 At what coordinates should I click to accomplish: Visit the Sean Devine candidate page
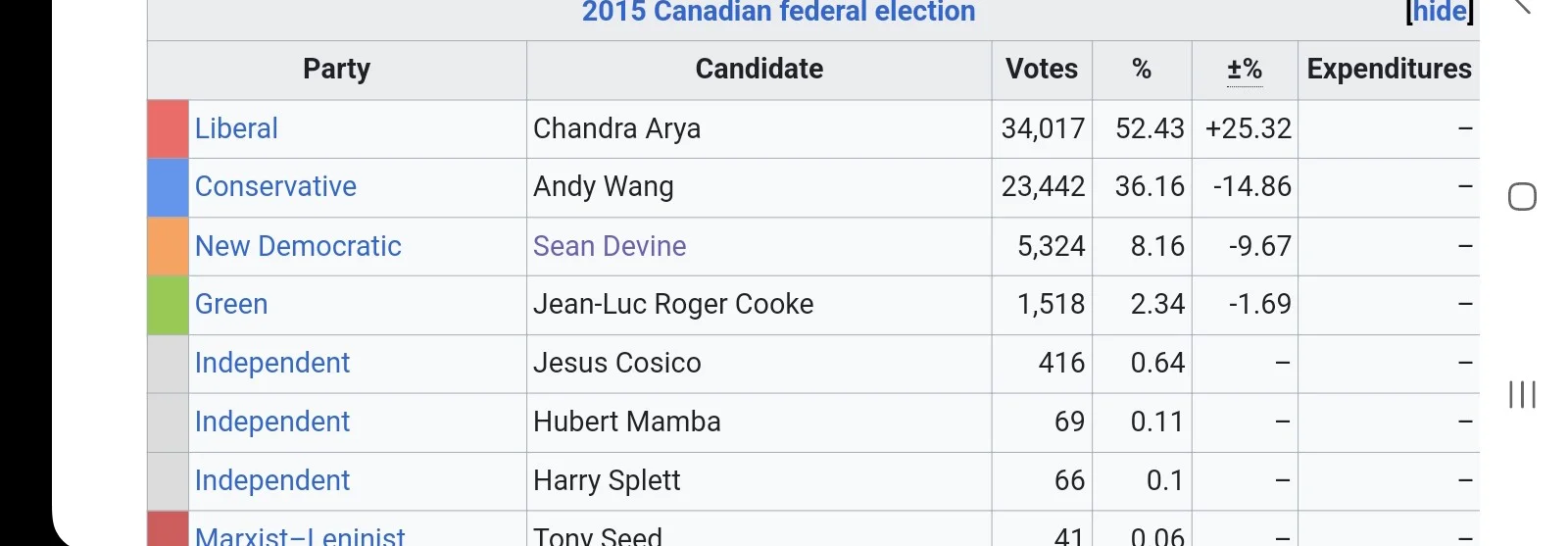point(610,246)
